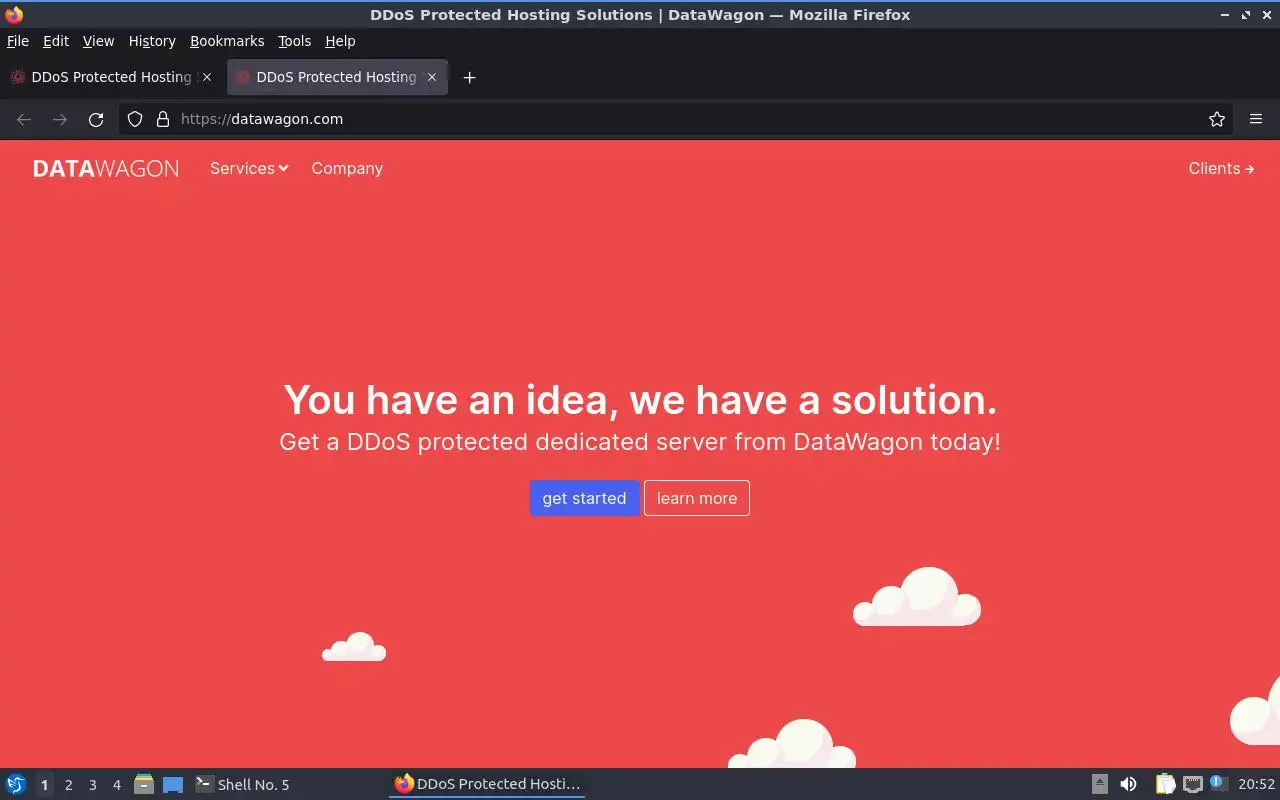Switch to virtual desktop 2
The width and height of the screenshot is (1280, 800).
coord(68,785)
